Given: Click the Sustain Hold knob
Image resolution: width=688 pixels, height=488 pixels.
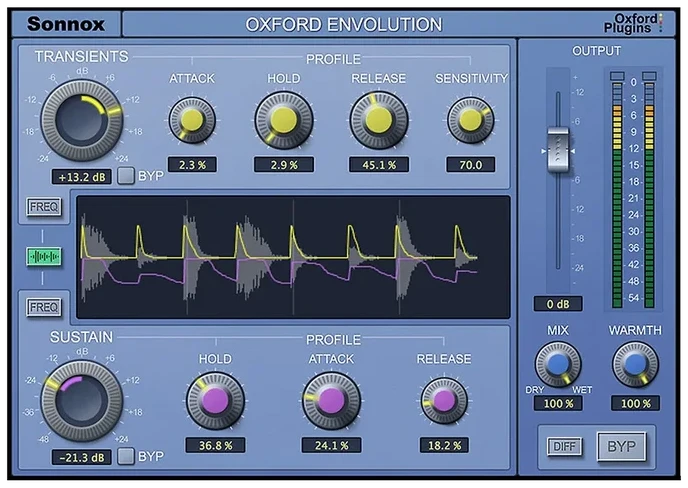Looking at the screenshot, I should click(x=215, y=401).
